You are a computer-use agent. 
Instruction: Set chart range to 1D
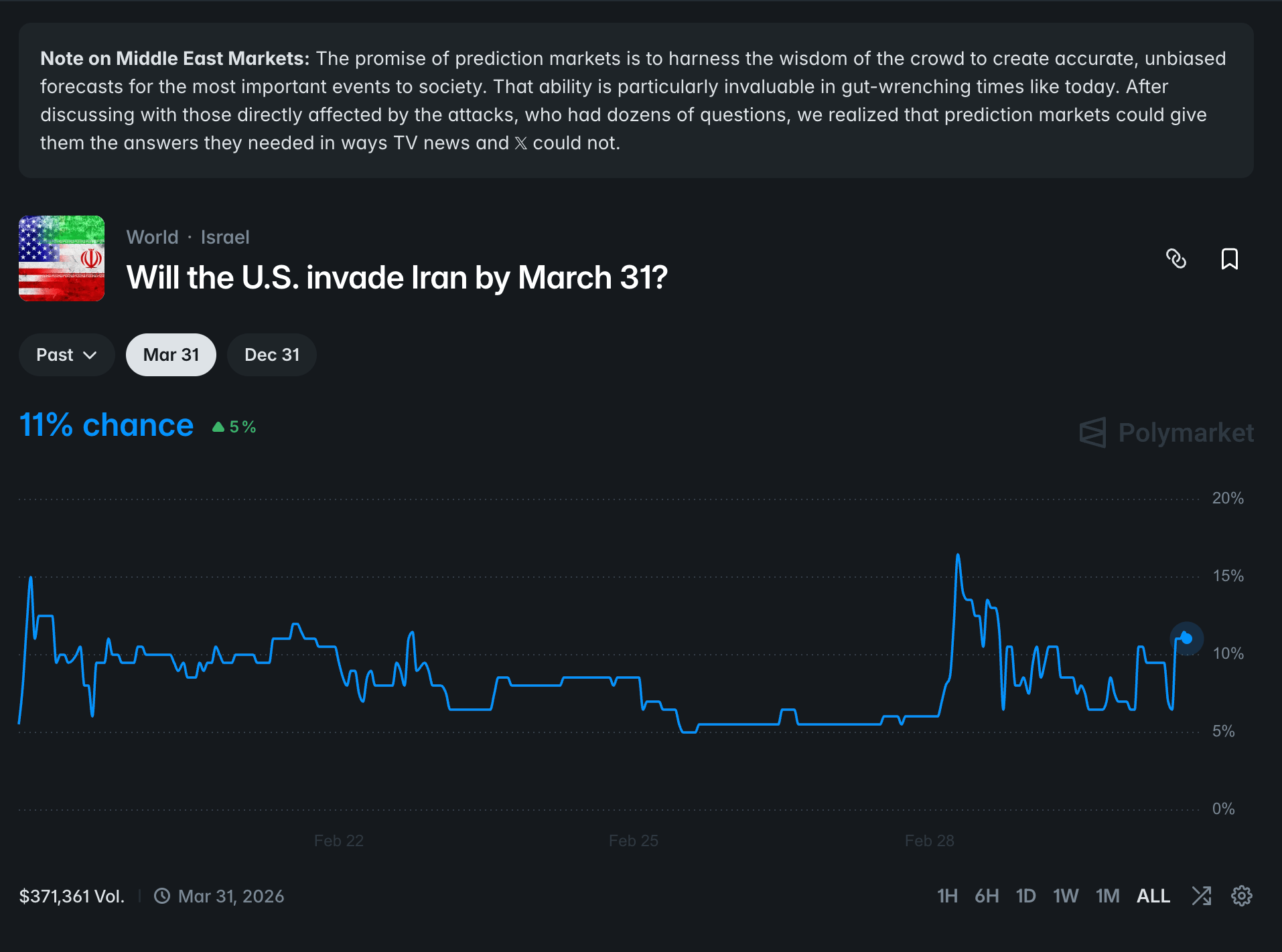coord(1025,896)
